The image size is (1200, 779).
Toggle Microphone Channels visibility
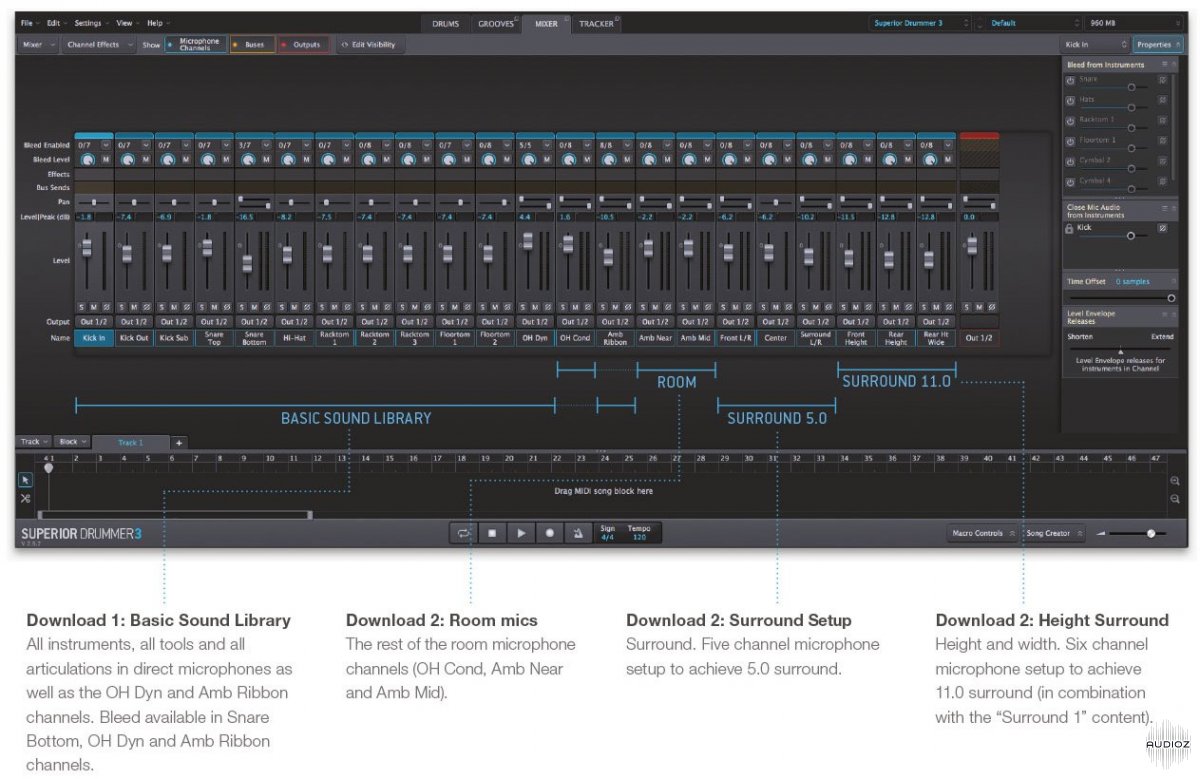tap(196, 44)
